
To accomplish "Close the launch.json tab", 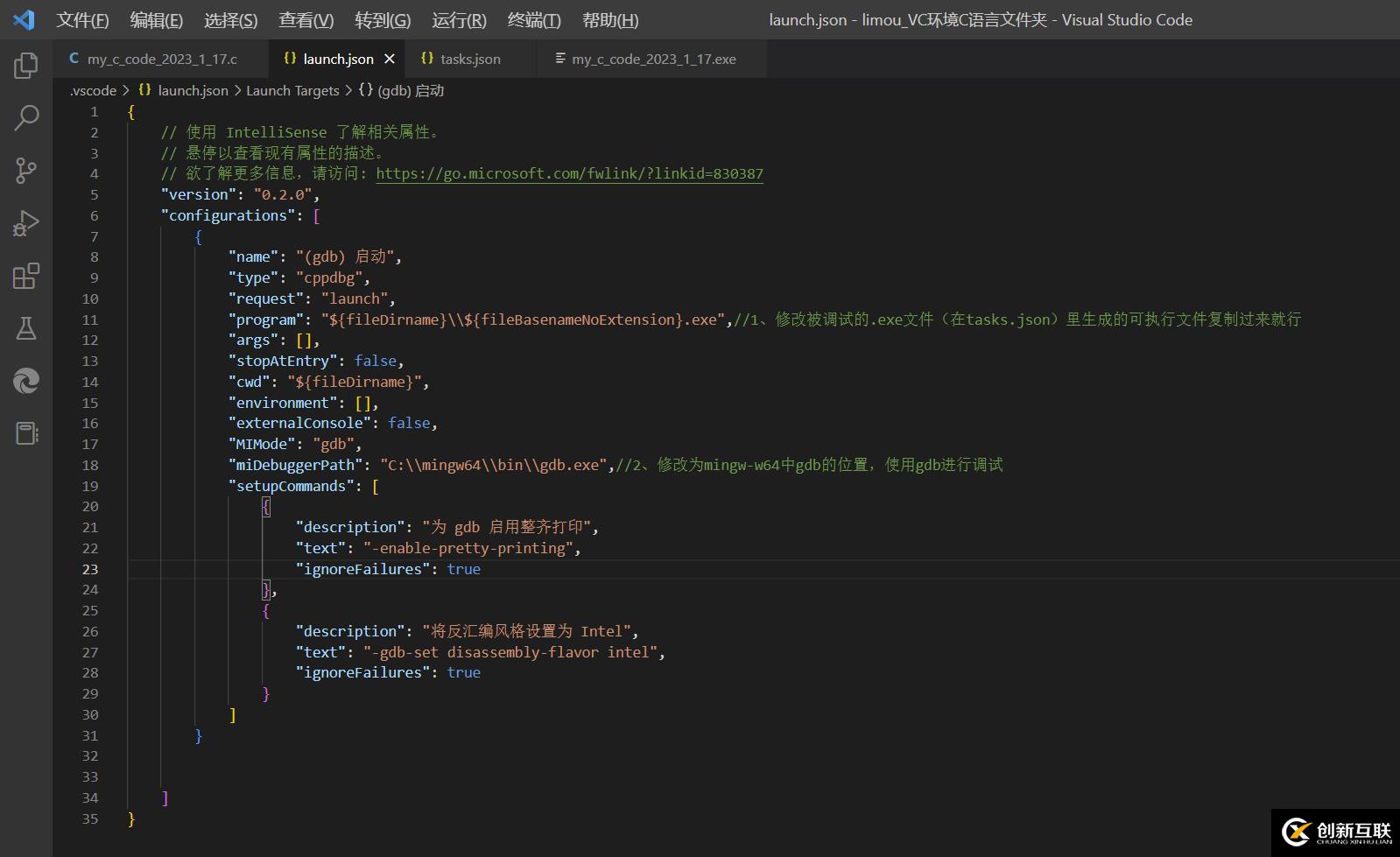I will [390, 59].
